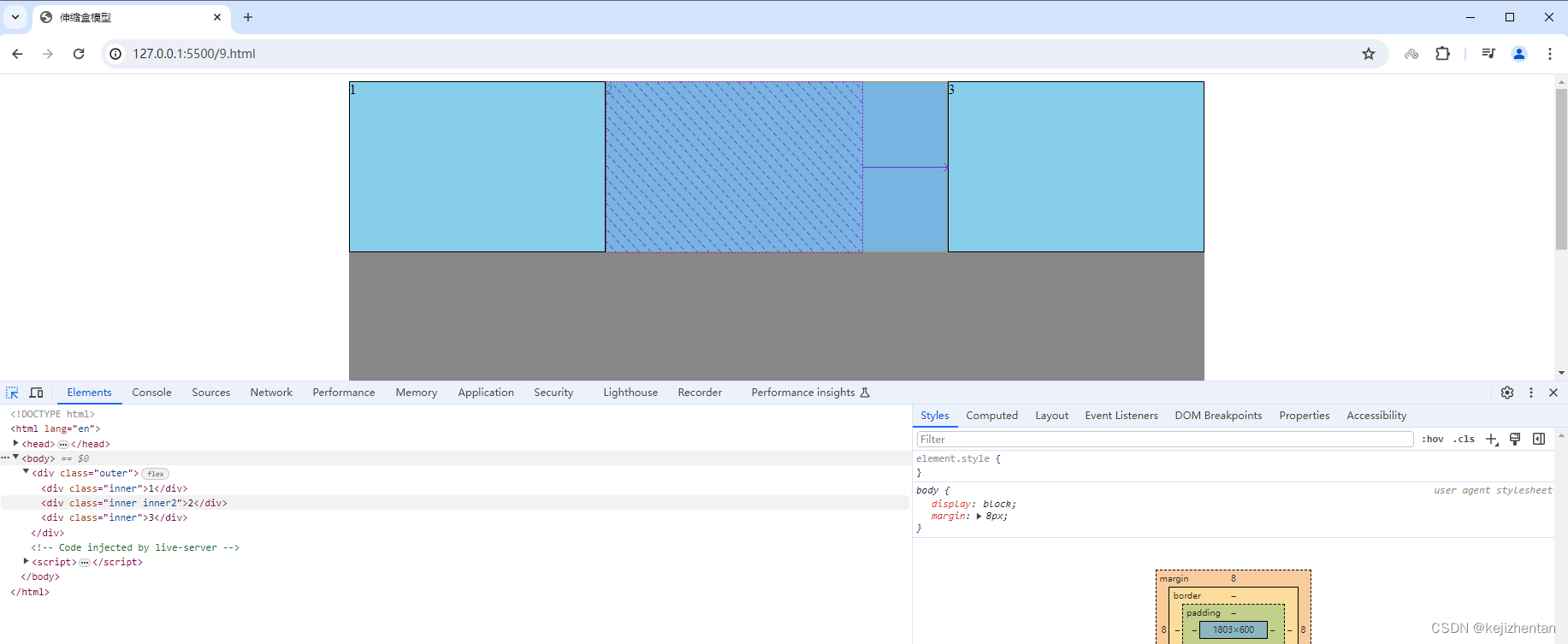Open the Event Listeners pane

coord(1121,416)
